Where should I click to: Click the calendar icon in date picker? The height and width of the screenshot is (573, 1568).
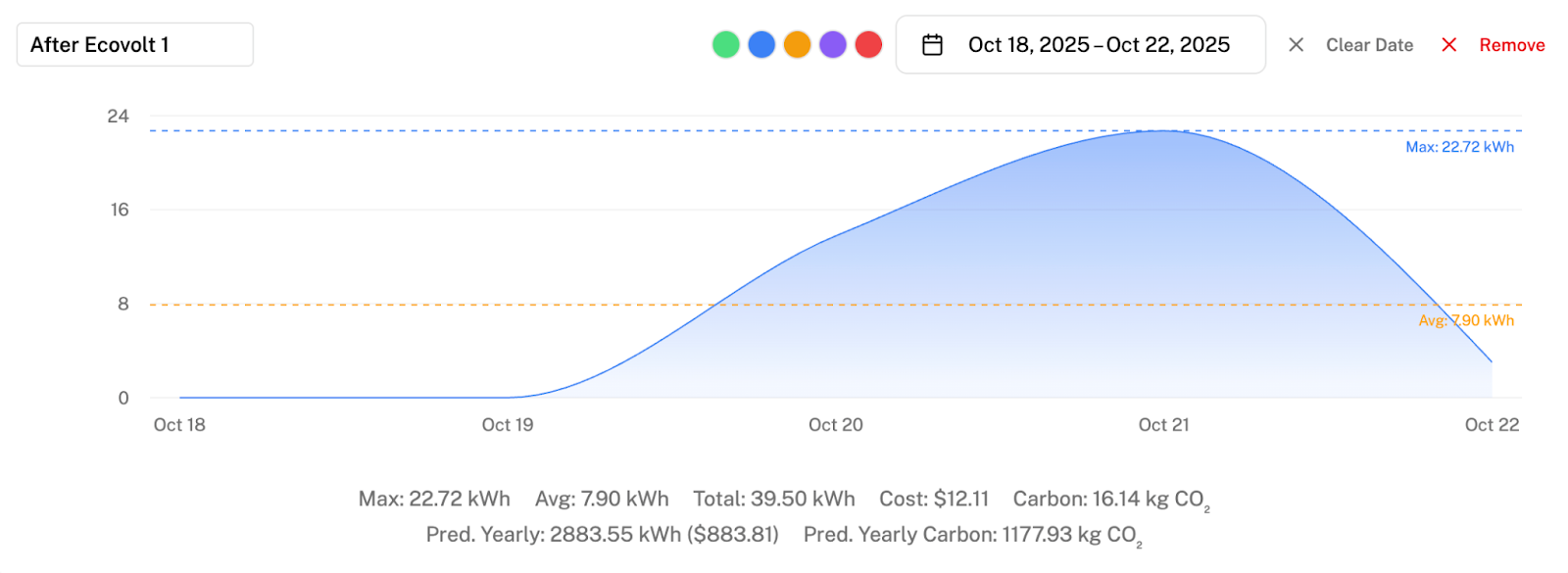tap(932, 45)
